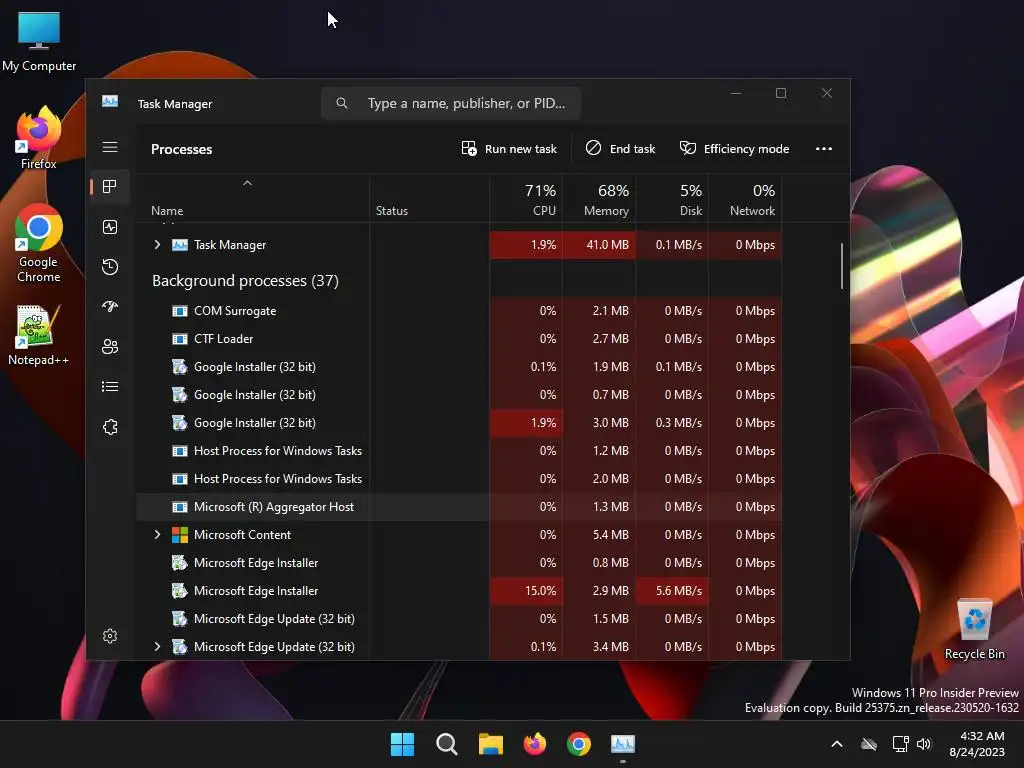Viewport: 1024px width, 768px height.
Task: Click the Efficiency mode button
Action: coord(734,149)
